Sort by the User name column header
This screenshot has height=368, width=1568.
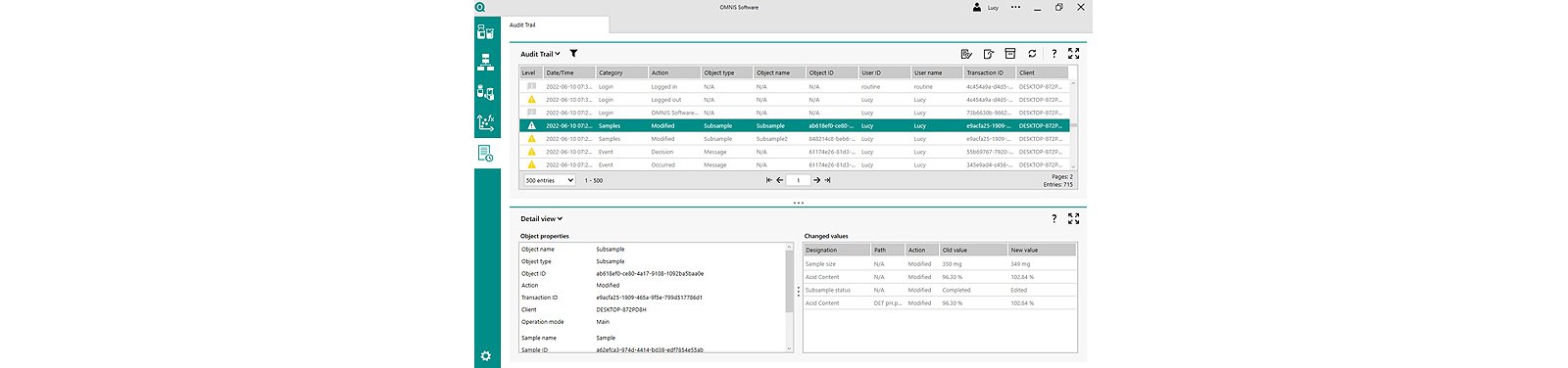point(937,72)
